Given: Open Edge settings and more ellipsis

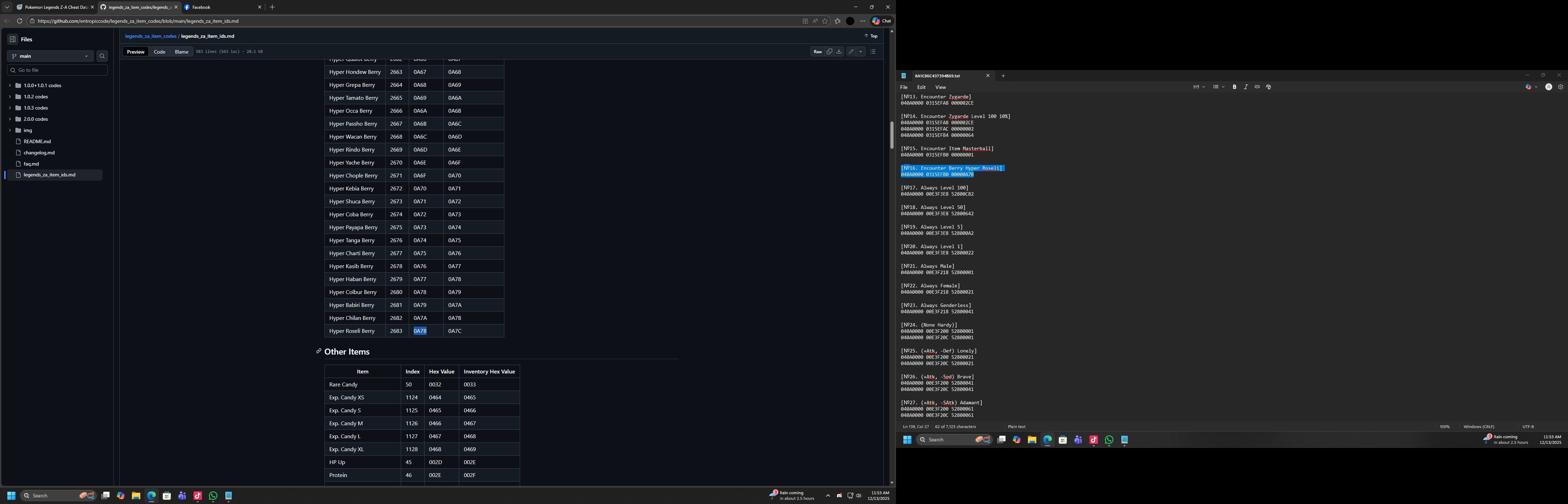Looking at the screenshot, I should point(862,21).
